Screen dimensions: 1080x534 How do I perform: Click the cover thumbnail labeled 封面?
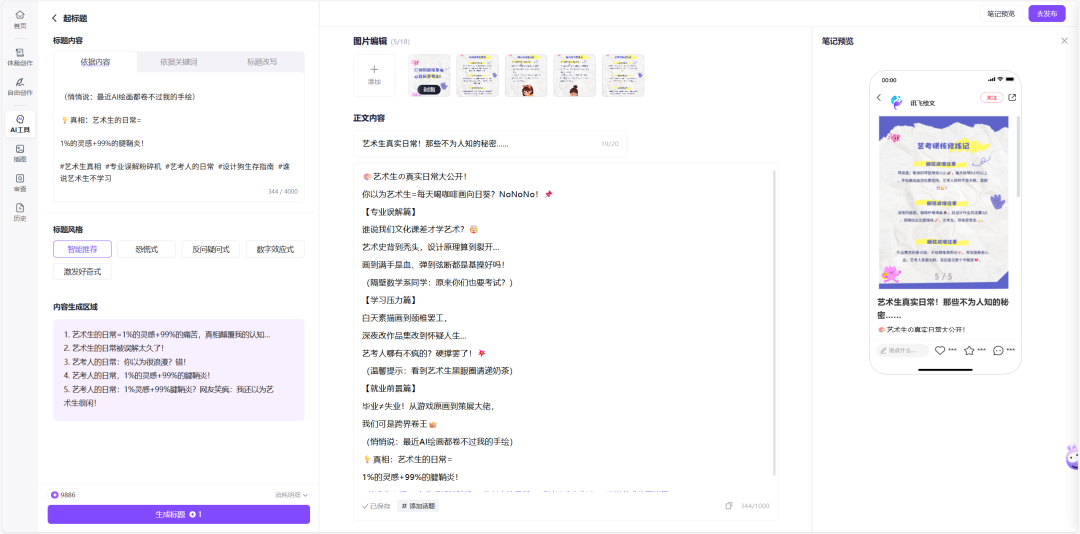click(x=429, y=75)
